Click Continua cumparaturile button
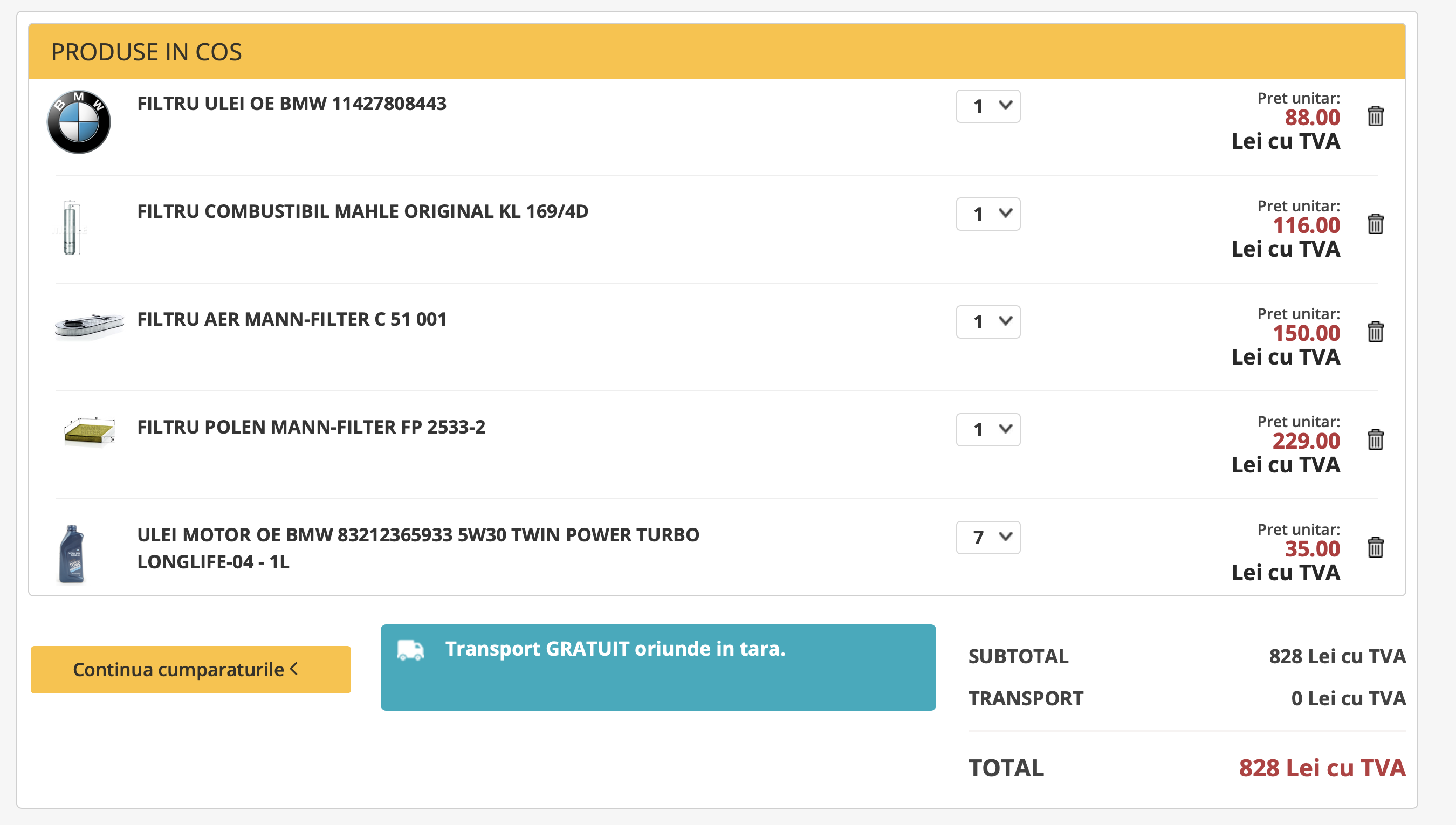 (x=190, y=669)
